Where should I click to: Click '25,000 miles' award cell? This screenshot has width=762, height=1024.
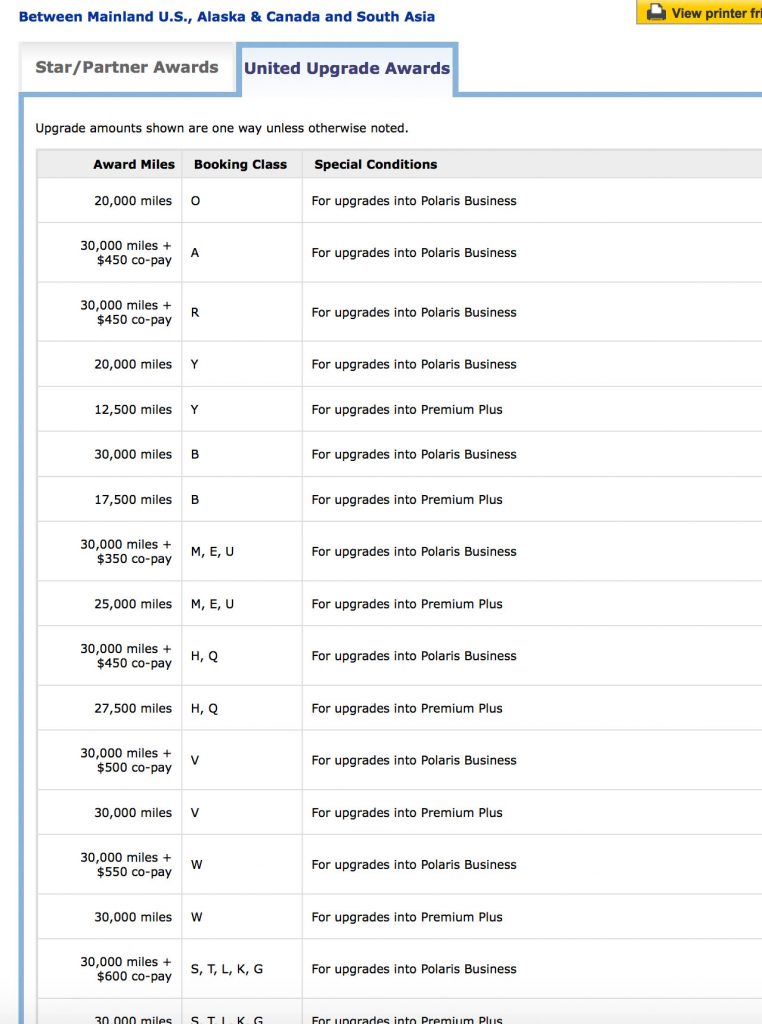point(133,604)
